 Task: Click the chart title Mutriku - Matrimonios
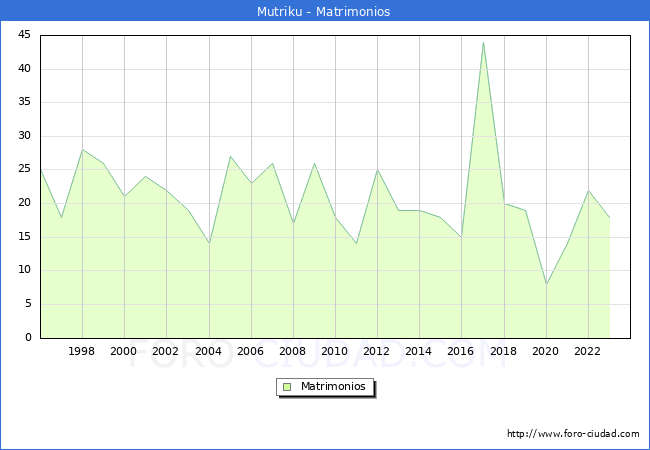(323, 11)
